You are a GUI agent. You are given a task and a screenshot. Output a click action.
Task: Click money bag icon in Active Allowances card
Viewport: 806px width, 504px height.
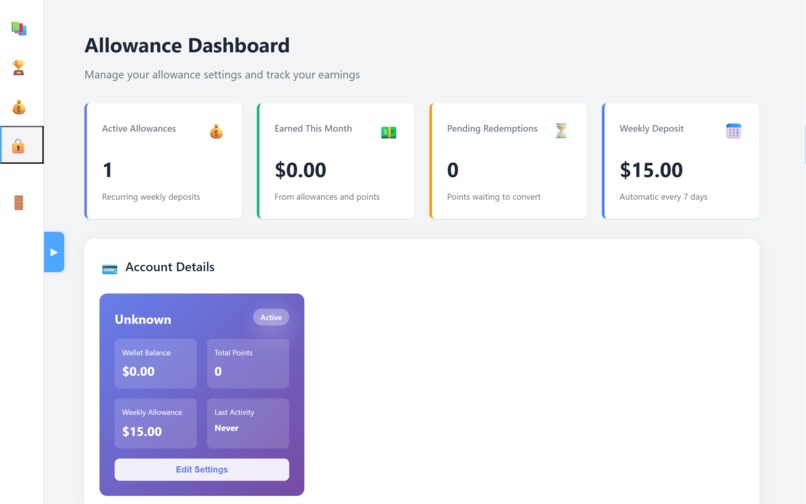tap(216, 132)
